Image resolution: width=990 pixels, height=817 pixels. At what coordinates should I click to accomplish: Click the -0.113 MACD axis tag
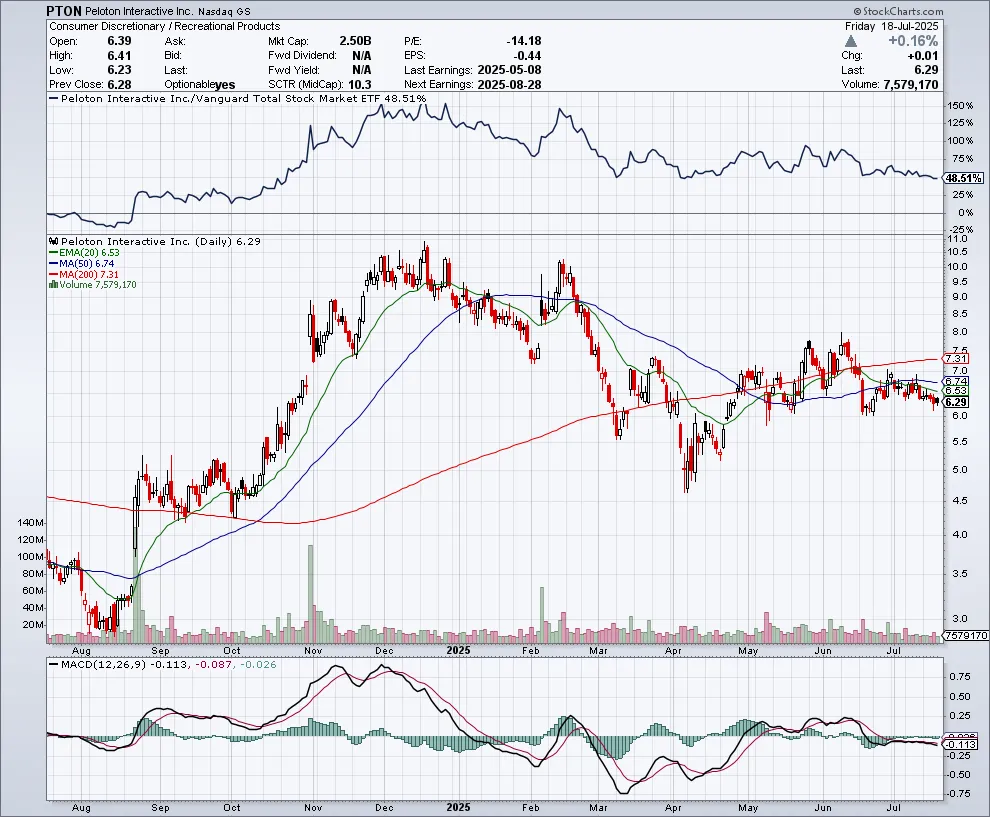958,744
